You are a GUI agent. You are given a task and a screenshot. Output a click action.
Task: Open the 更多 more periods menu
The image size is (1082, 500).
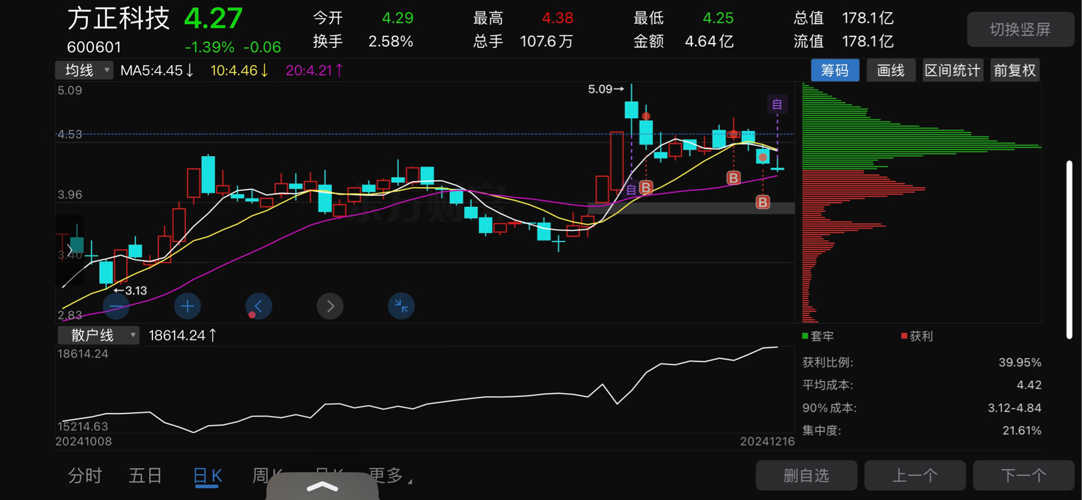click(389, 475)
